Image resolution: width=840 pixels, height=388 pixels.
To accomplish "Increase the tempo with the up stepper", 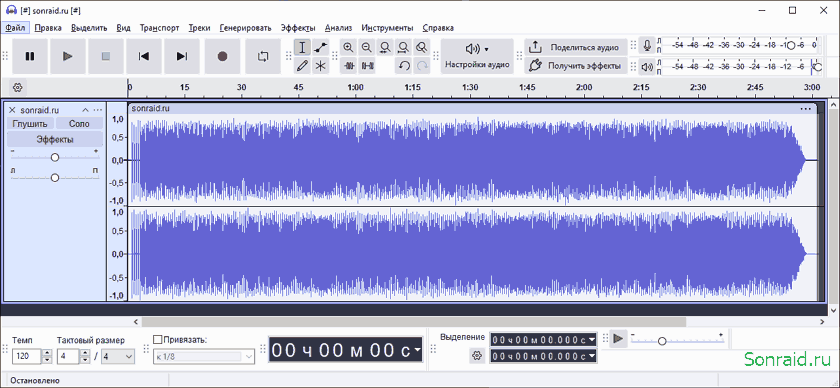I will pyautogui.click(x=47, y=352).
